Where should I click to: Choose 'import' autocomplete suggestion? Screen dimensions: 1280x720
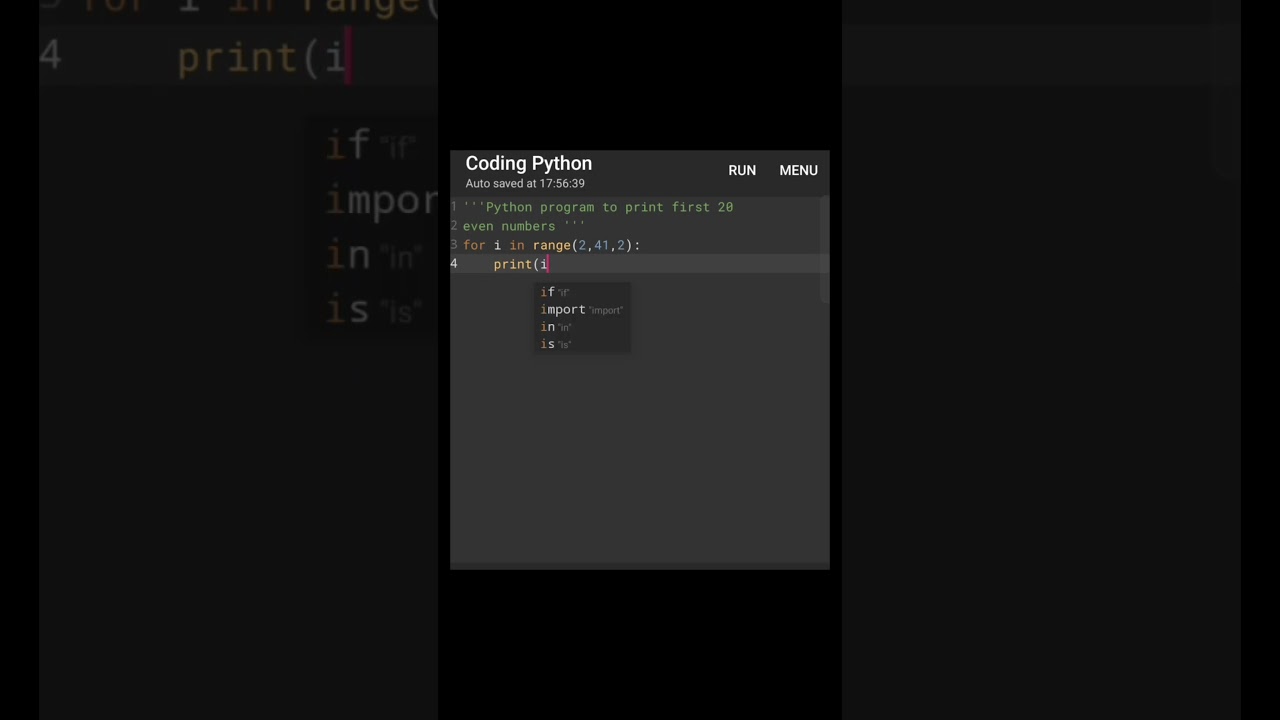click(x=584, y=309)
